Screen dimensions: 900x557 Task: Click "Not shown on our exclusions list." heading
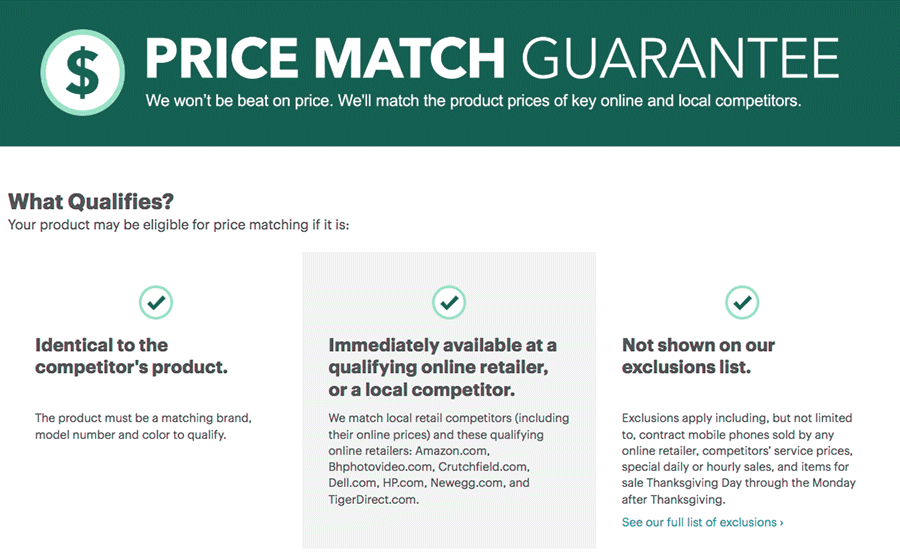point(698,356)
